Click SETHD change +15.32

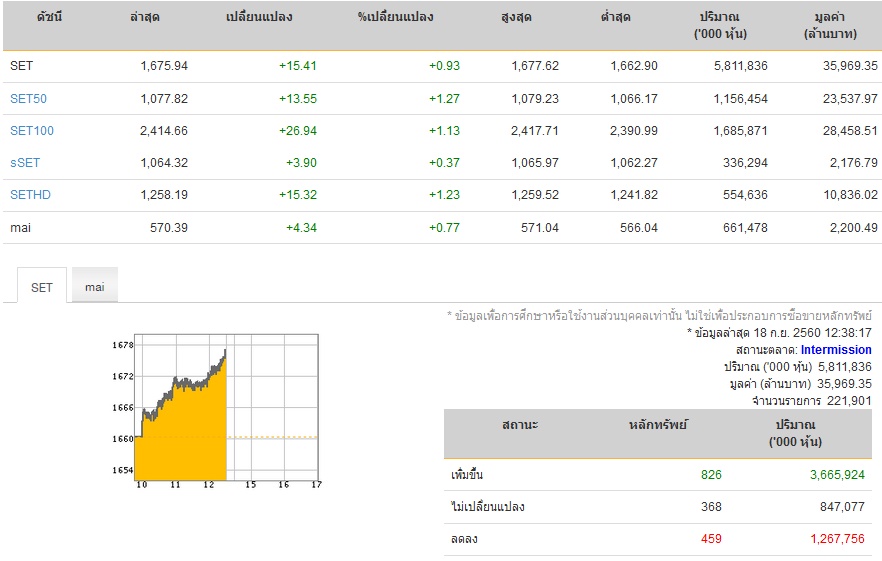[x=298, y=195]
